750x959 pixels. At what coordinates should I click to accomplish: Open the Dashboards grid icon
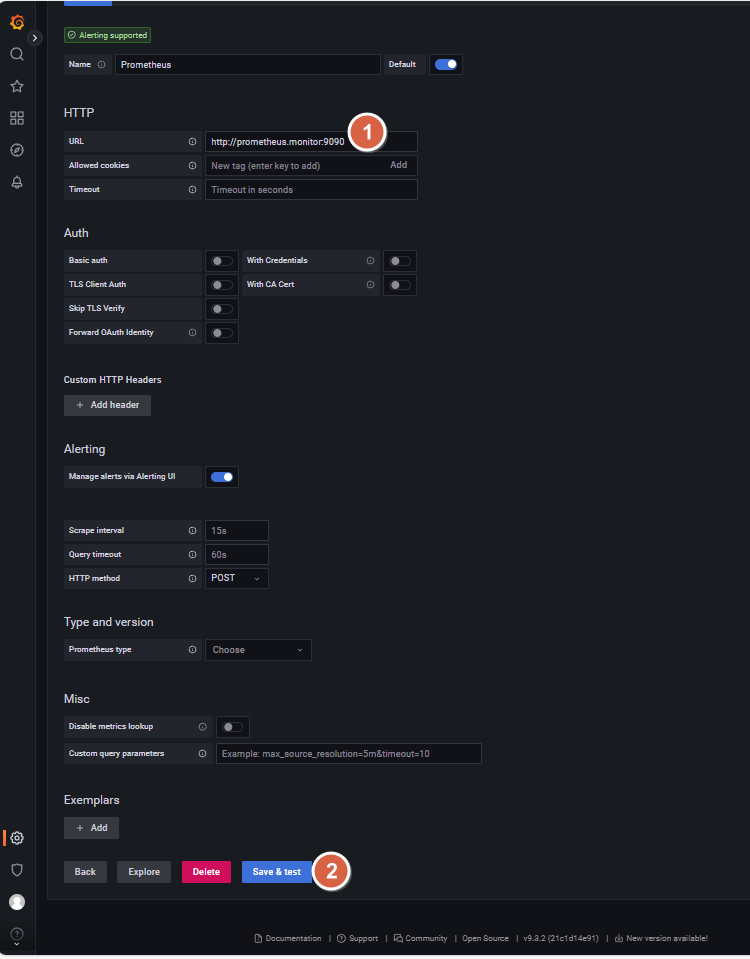click(17, 118)
